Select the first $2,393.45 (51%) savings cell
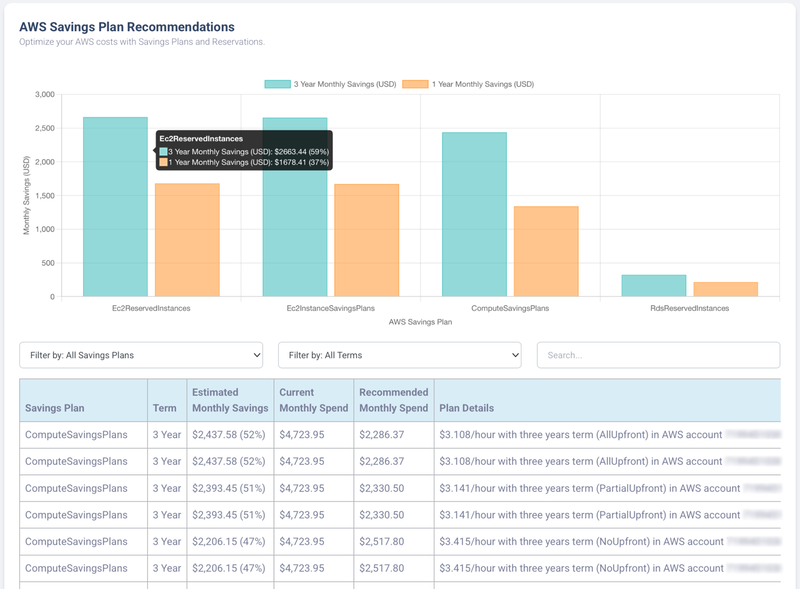The image size is (800, 589). click(230, 488)
